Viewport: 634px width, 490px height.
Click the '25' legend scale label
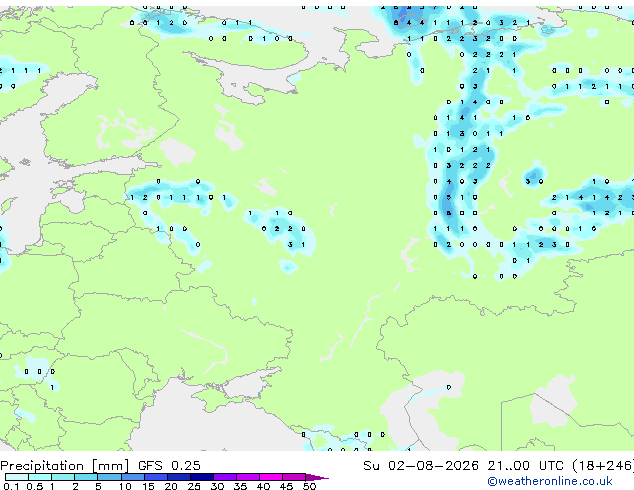194,486
